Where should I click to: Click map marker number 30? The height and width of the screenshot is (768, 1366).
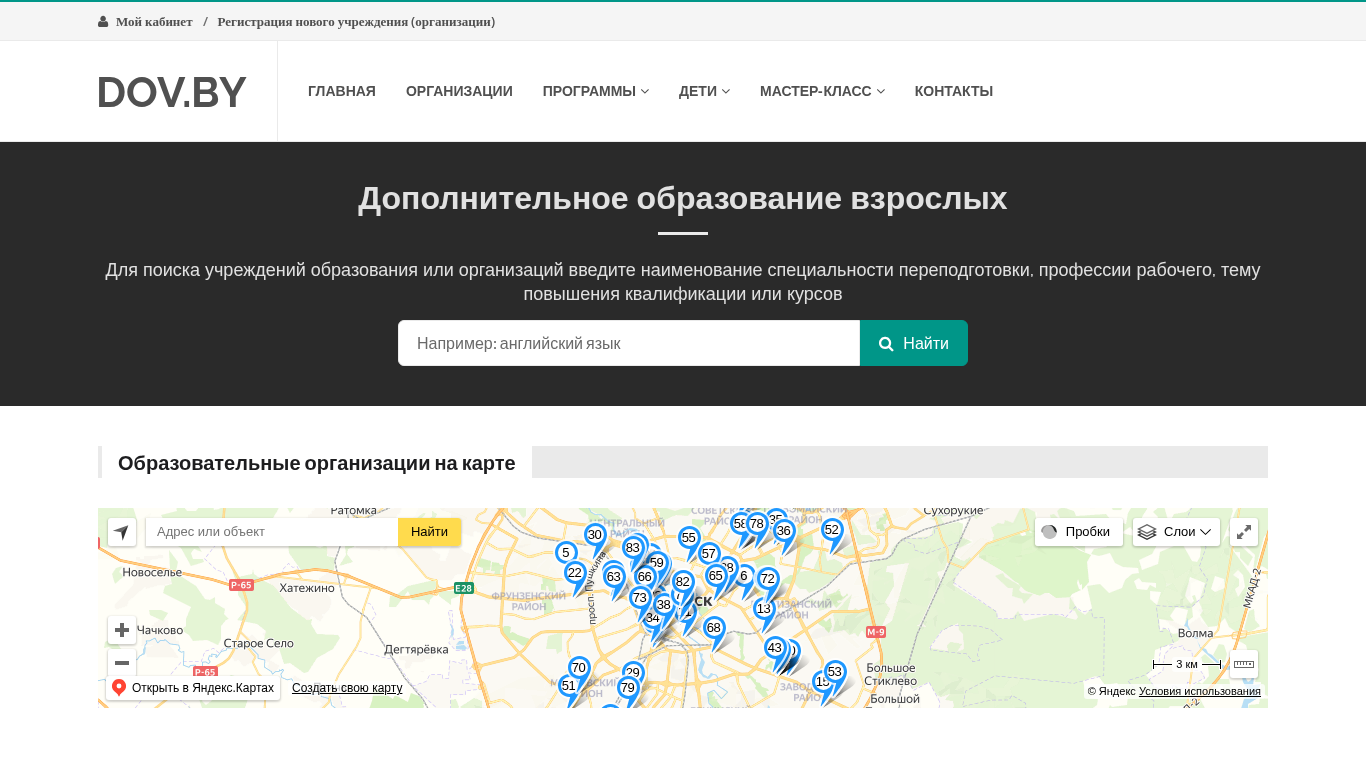pos(595,535)
